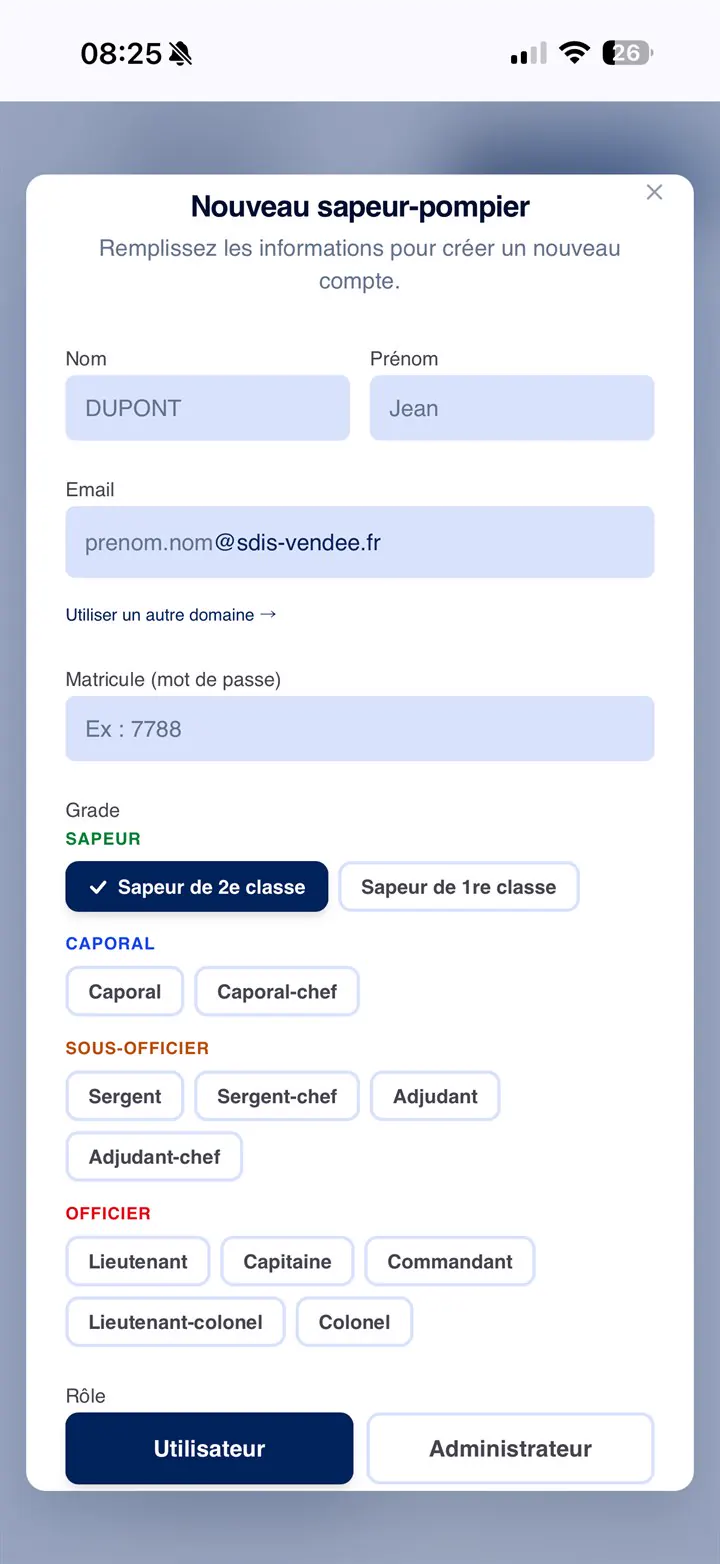Select the Adjudant-chef rank

pos(154,1156)
